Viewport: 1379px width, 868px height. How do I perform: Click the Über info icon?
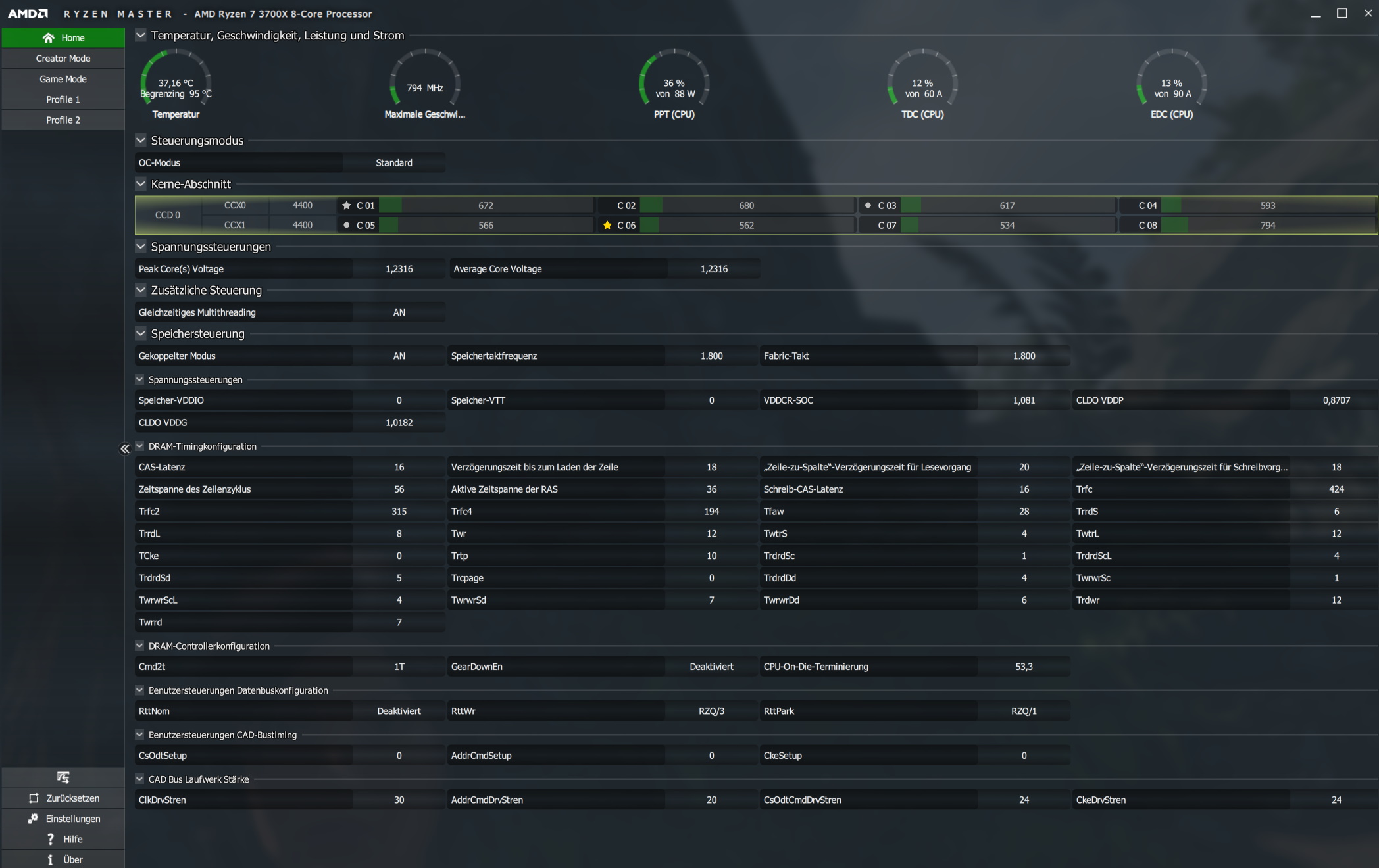[x=51, y=859]
